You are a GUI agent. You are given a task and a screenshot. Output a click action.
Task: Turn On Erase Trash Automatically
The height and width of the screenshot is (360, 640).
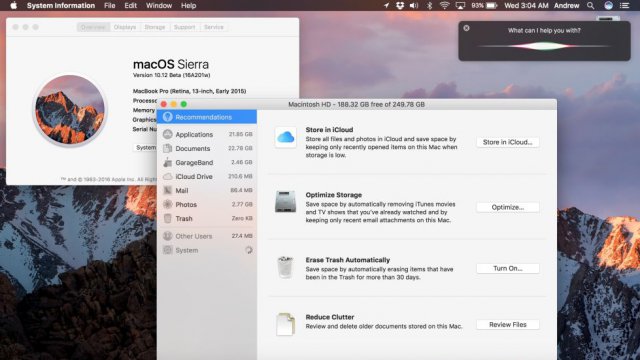point(508,268)
